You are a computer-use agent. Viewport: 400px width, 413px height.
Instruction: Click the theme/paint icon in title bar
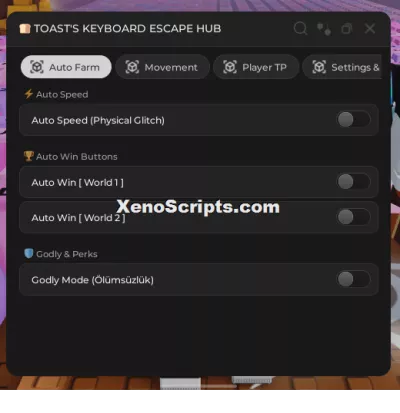coord(324,29)
